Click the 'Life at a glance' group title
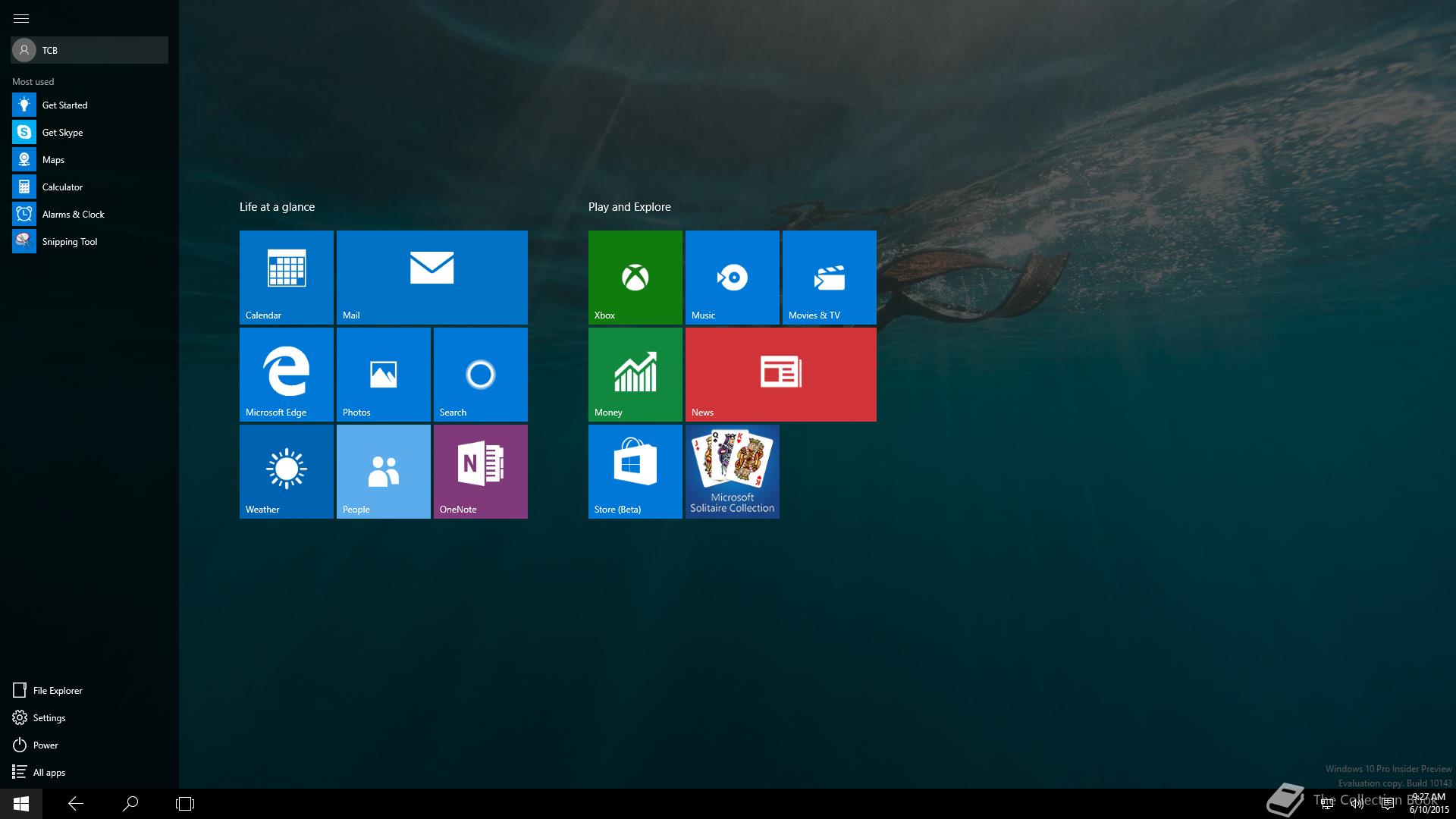This screenshot has height=819, width=1456. click(x=277, y=207)
